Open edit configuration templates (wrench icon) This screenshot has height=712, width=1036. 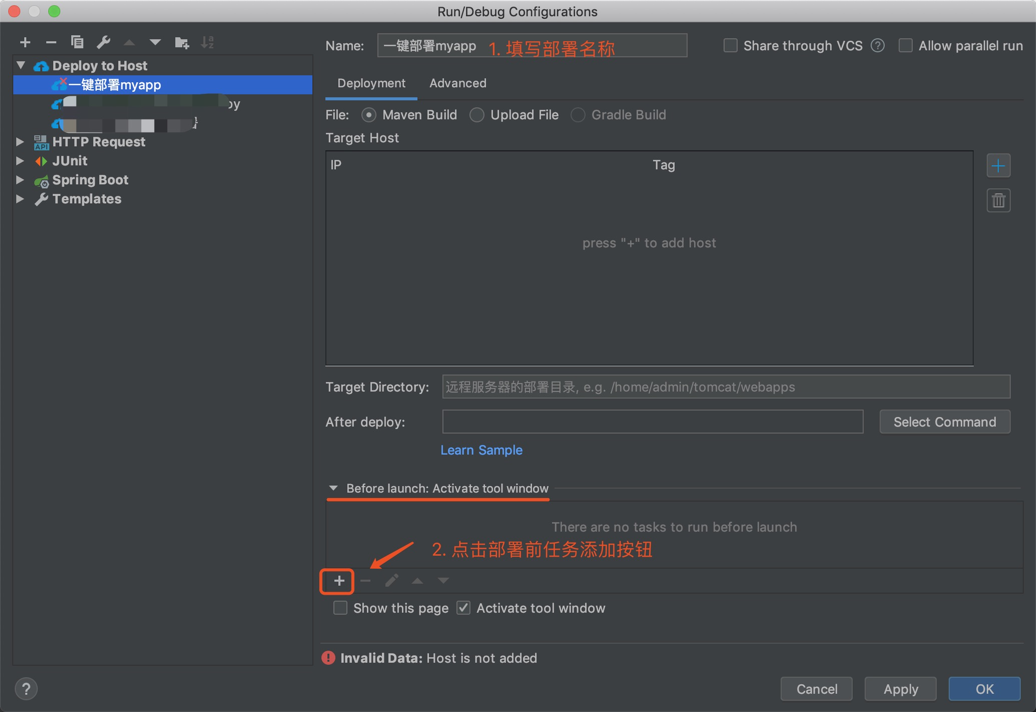[x=103, y=42]
